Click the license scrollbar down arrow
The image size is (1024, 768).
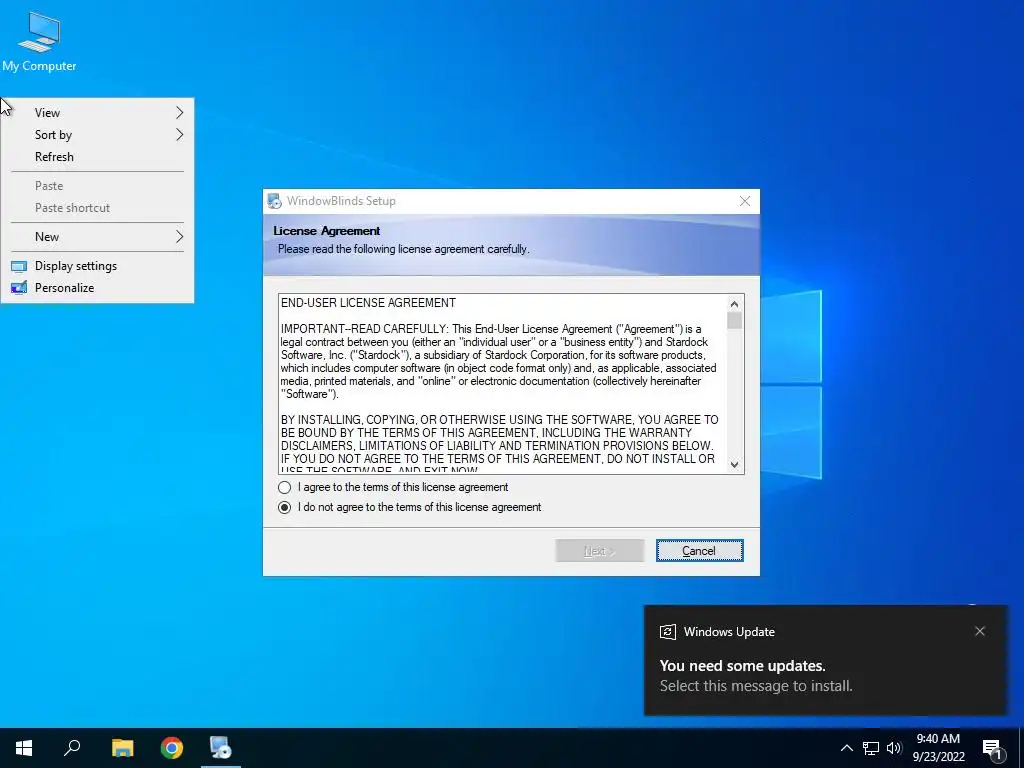tap(735, 464)
